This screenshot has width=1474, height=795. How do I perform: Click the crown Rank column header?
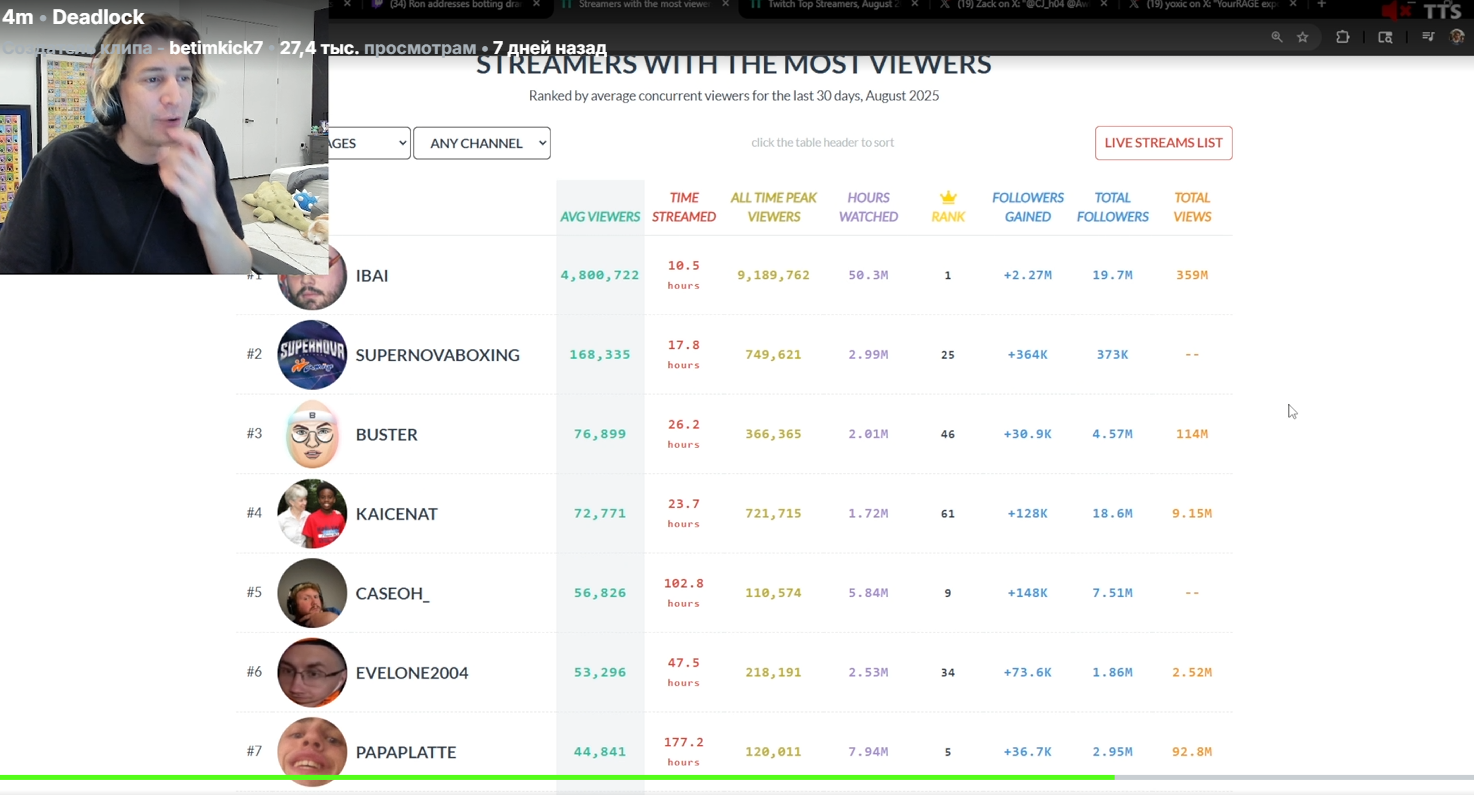[x=948, y=206]
